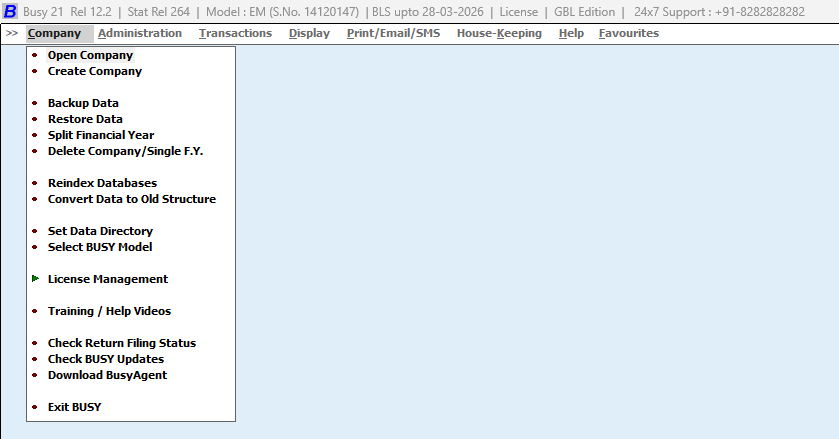Choose Check BUSY Updates
The width and height of the screenshot is (839, 439).
coord(105,359)
